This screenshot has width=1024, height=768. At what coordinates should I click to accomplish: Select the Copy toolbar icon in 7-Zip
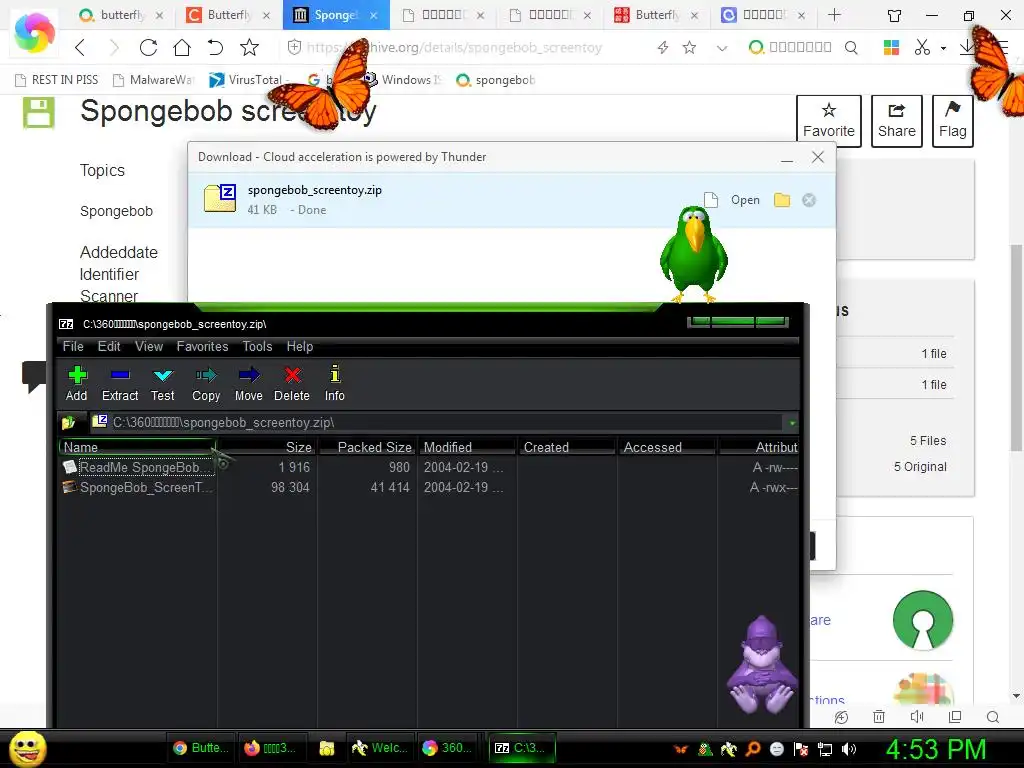(206, 383)
